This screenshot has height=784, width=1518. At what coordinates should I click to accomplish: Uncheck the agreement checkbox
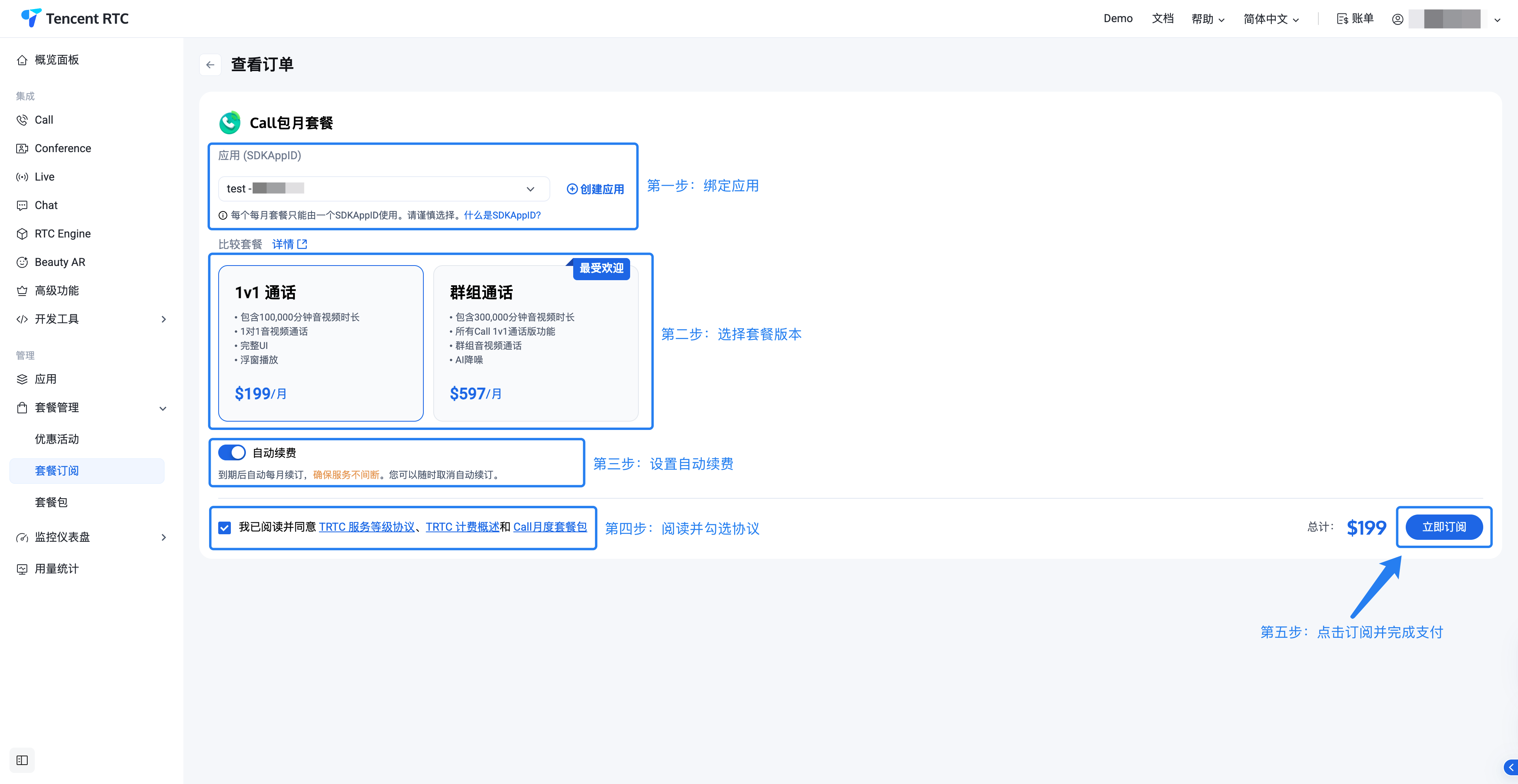[x=225, y=527]
